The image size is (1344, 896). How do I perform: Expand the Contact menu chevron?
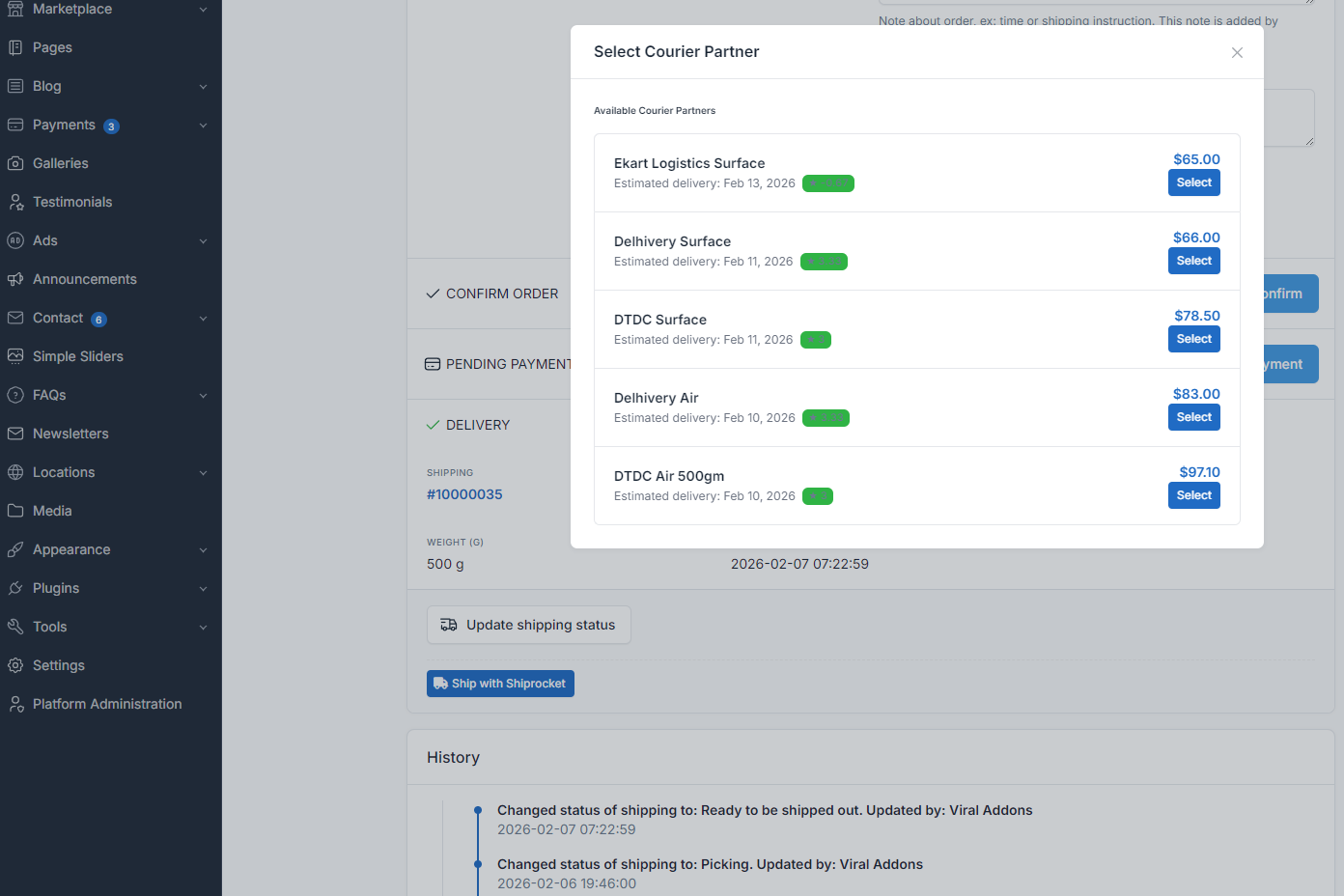(x=203, y=319)
